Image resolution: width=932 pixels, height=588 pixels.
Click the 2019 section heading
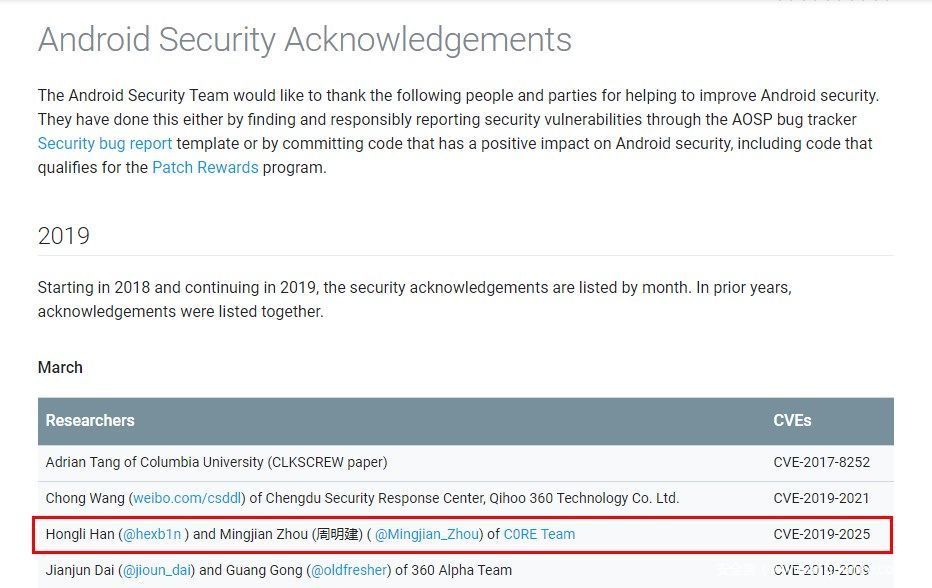(x=64, y=236)
